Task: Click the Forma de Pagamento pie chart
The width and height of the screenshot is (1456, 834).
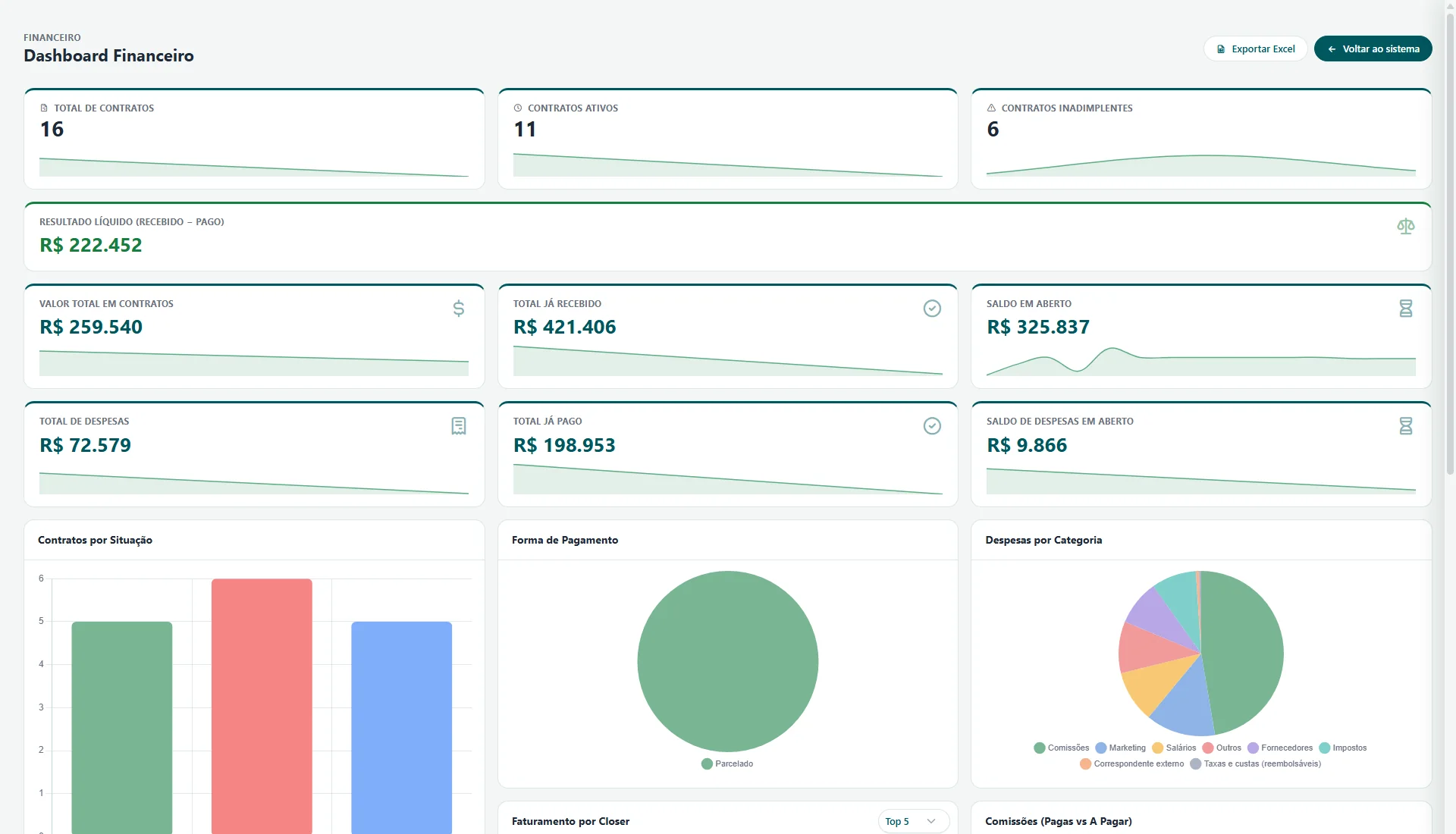Action: tap(727, 661)
